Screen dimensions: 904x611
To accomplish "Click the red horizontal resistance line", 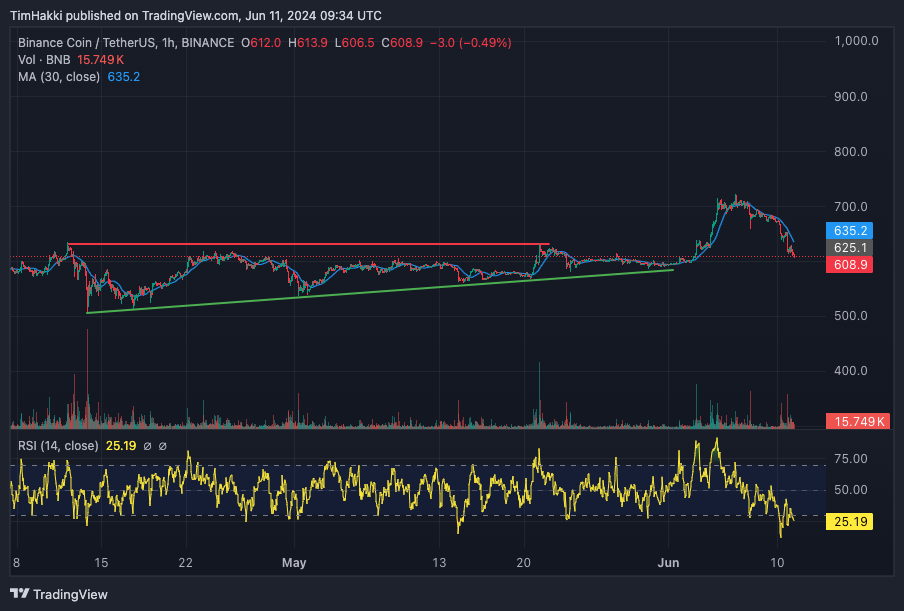I will (300, 244).
